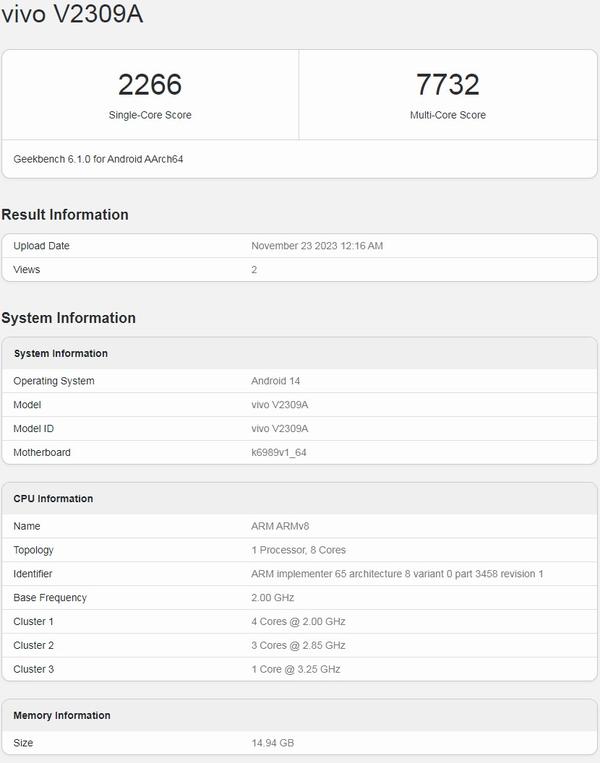Click the Cluster 2 label
The image size is (600, 763).
pyautogui.click(x=34, y=645)
